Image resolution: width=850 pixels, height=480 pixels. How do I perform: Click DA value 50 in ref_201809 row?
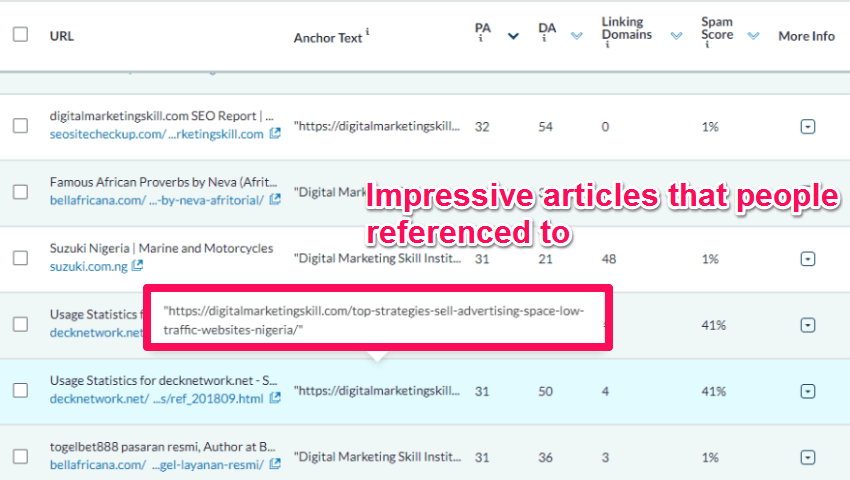tap(545, 391)
